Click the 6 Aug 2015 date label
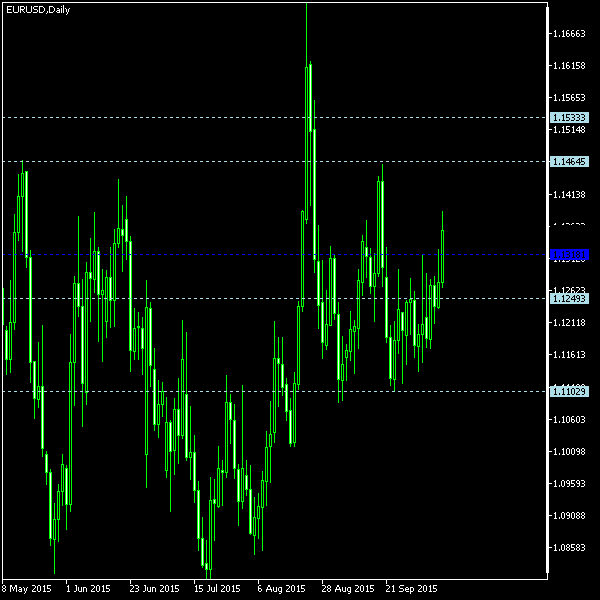 [x=282, y=589]
